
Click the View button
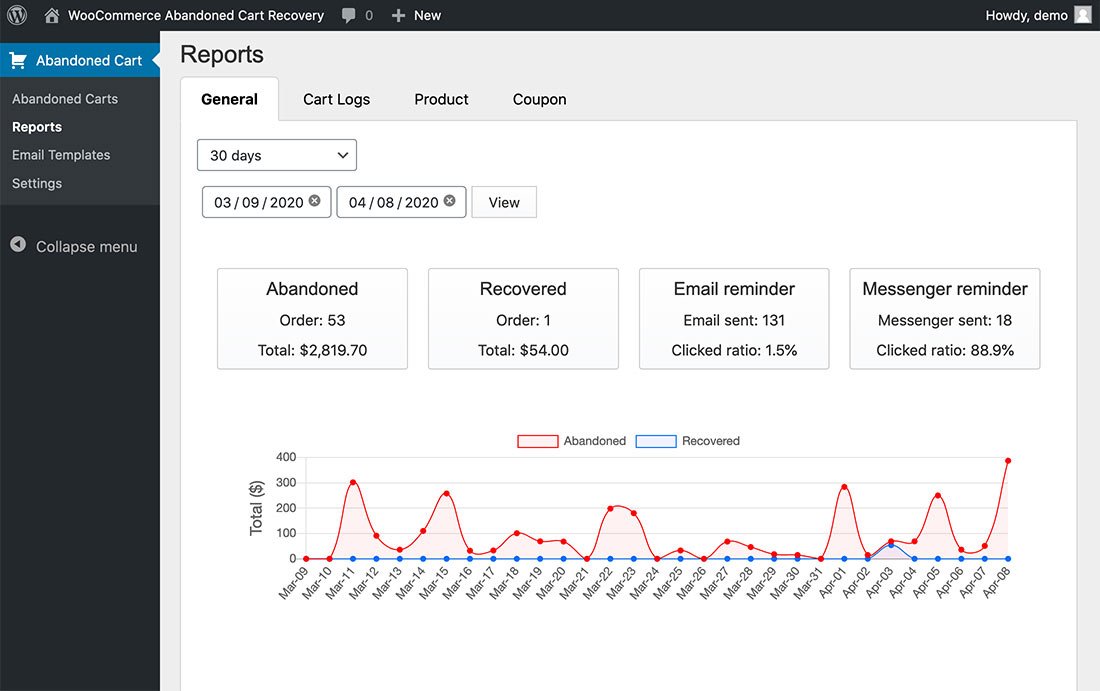pos(504,202)
